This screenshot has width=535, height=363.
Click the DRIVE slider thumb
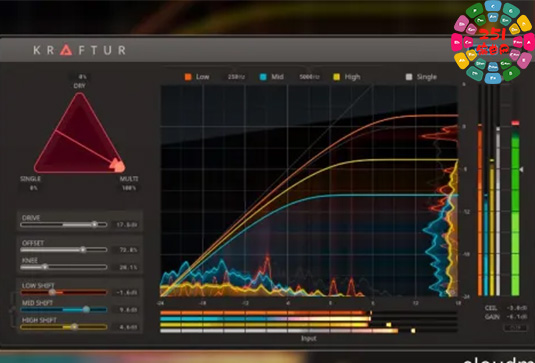pos(95,224)
